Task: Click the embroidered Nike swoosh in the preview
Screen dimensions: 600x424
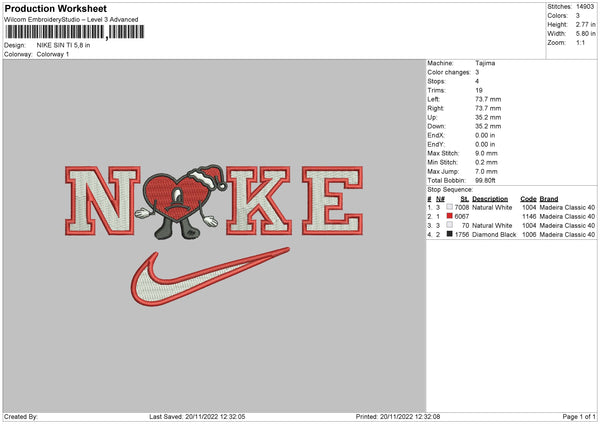Action: coord(210,277)
